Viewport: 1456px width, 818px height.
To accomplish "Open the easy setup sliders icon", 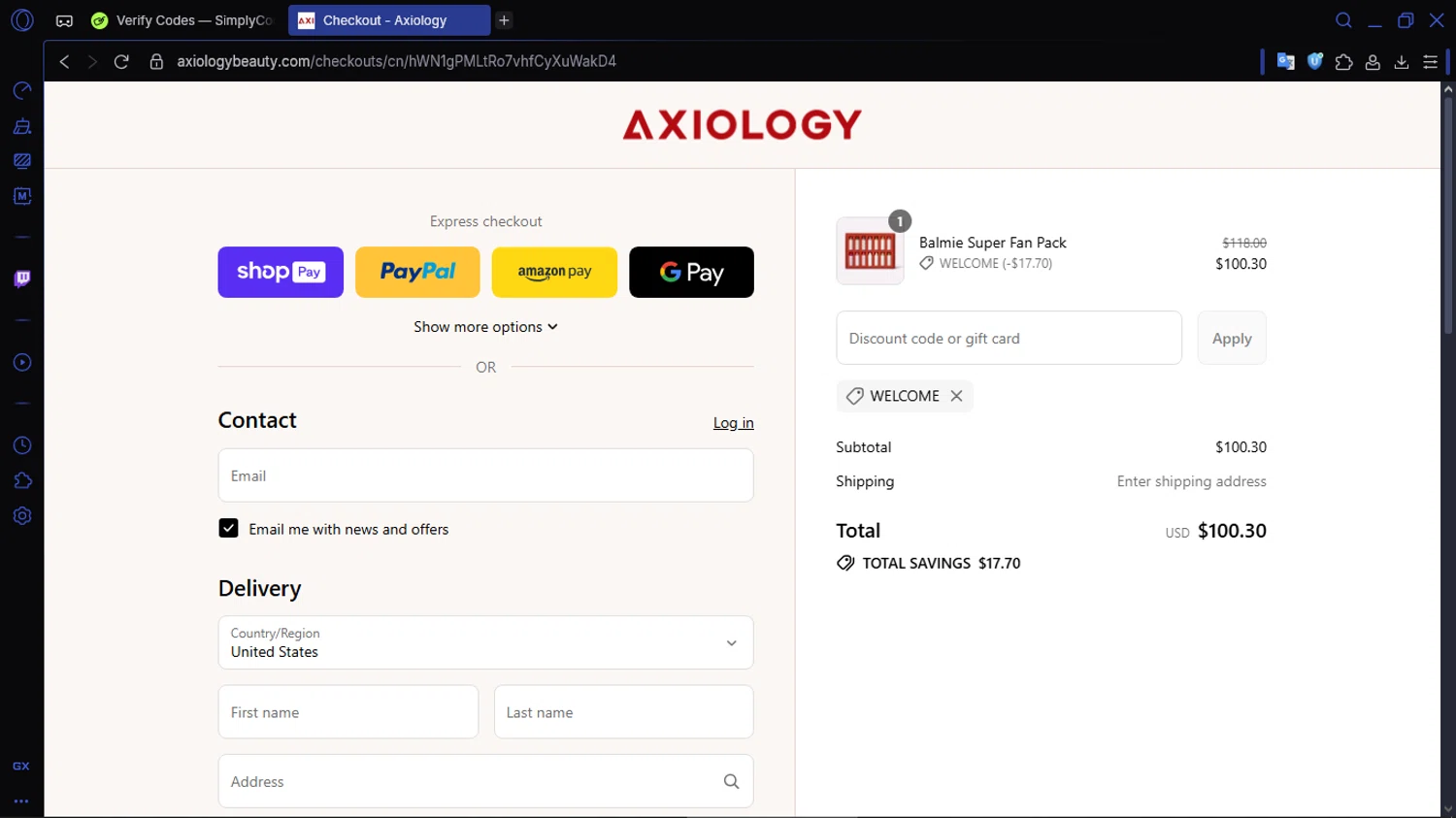I will click(x=1430, y=61).
